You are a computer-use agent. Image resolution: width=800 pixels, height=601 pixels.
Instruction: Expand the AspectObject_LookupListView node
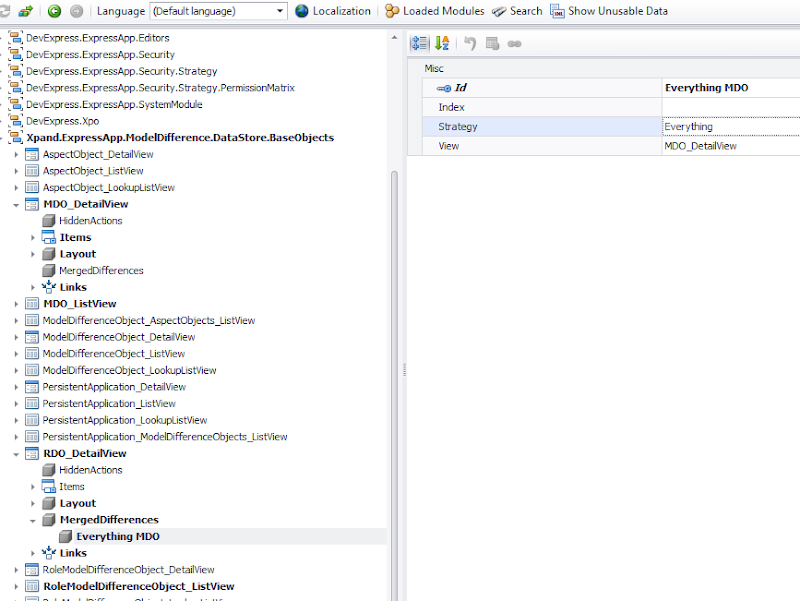(16, 188)
